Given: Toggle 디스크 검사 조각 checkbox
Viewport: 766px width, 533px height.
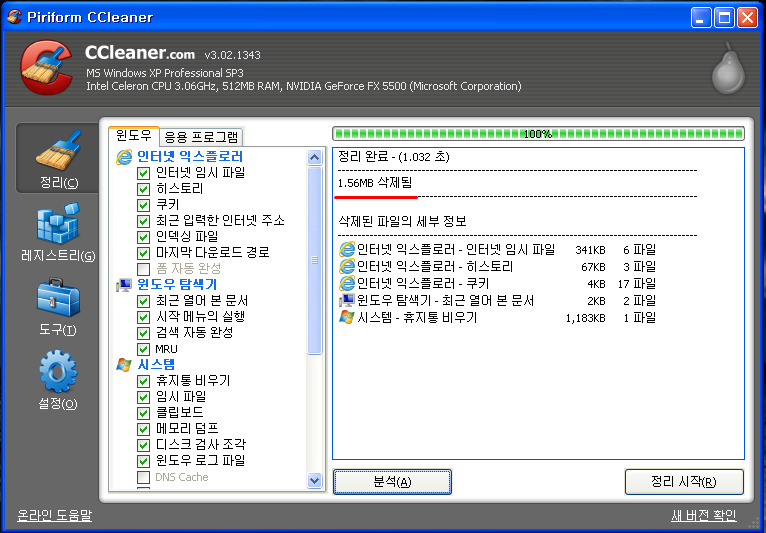Looking at the screenshot, I should tap(143, 445).
